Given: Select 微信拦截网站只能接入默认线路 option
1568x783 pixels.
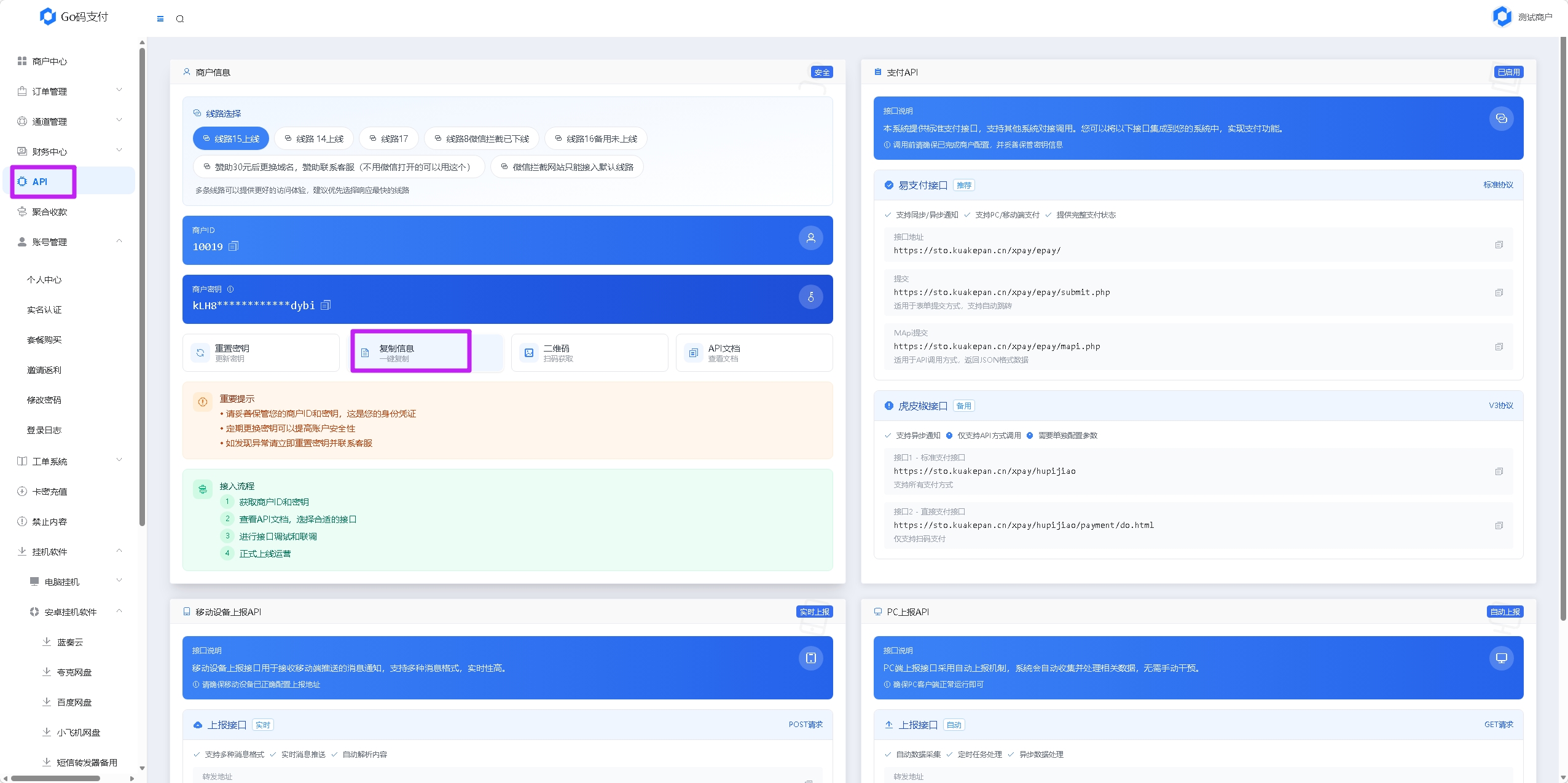Looking at the screenshot, I should tap(567, 167).
